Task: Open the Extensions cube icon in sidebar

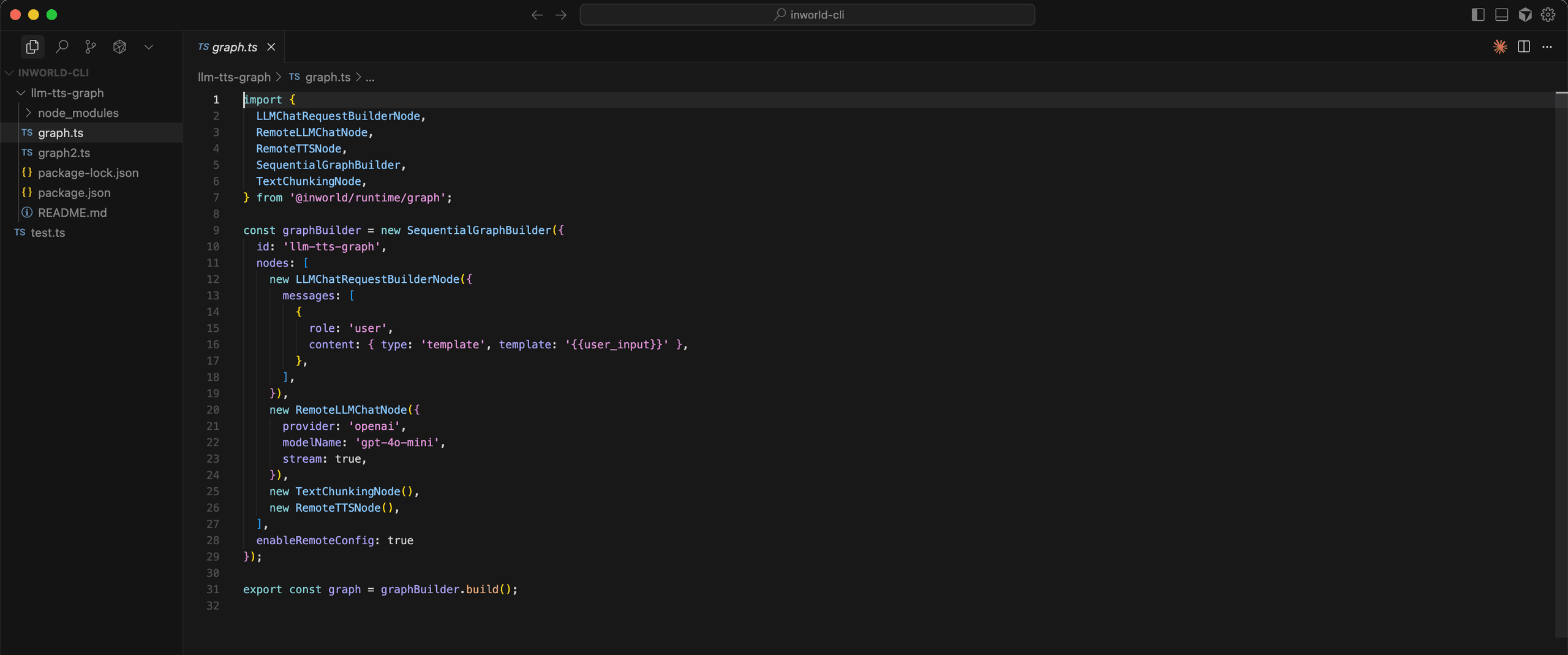Action: click(119, 47)
